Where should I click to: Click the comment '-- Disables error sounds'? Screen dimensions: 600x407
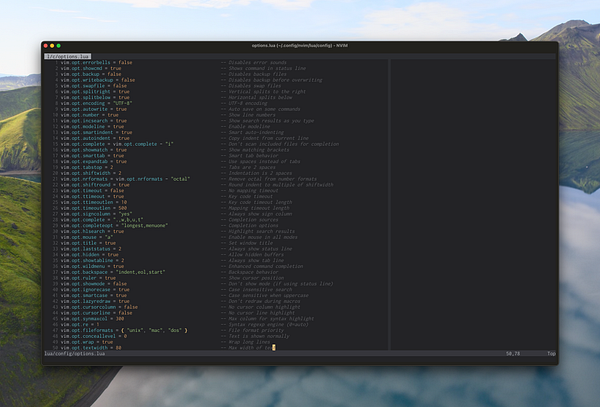point(254,62)
